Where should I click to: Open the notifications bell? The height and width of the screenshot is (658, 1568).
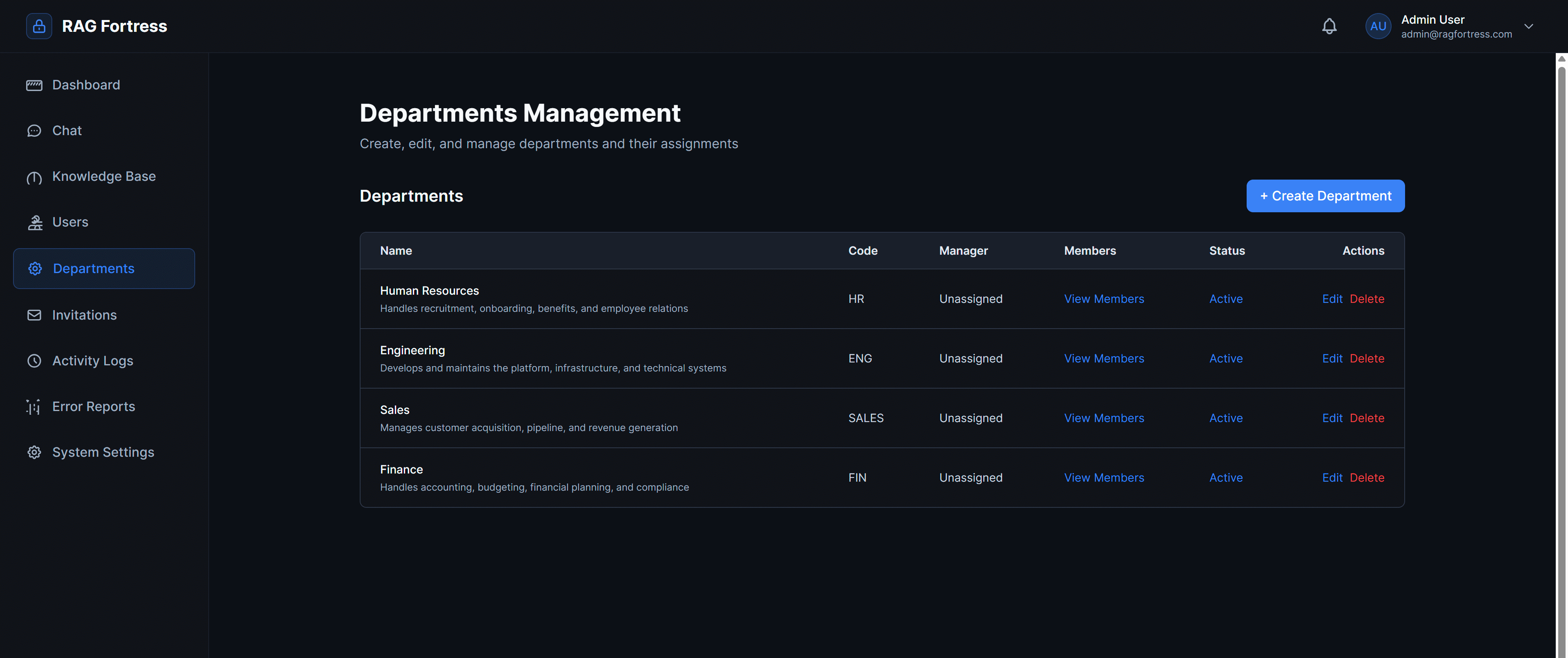tap(1330, 26)
